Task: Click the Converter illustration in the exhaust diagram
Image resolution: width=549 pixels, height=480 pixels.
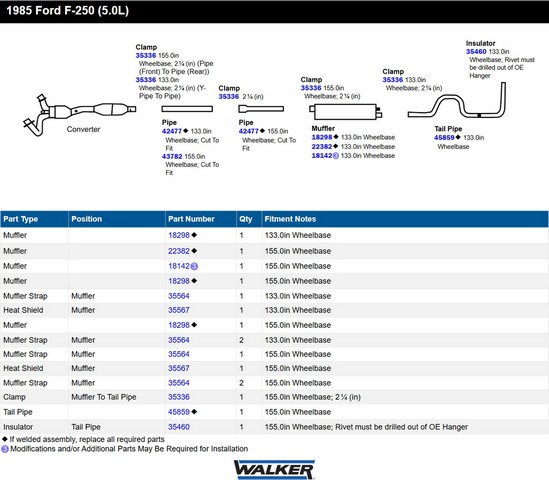Action: tap(79, 114)
